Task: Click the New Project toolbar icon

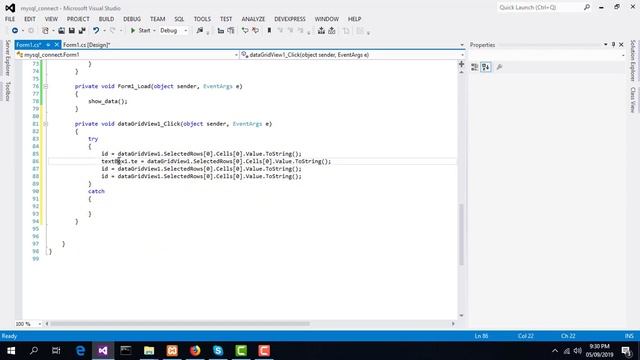Action: click(45, 31)
